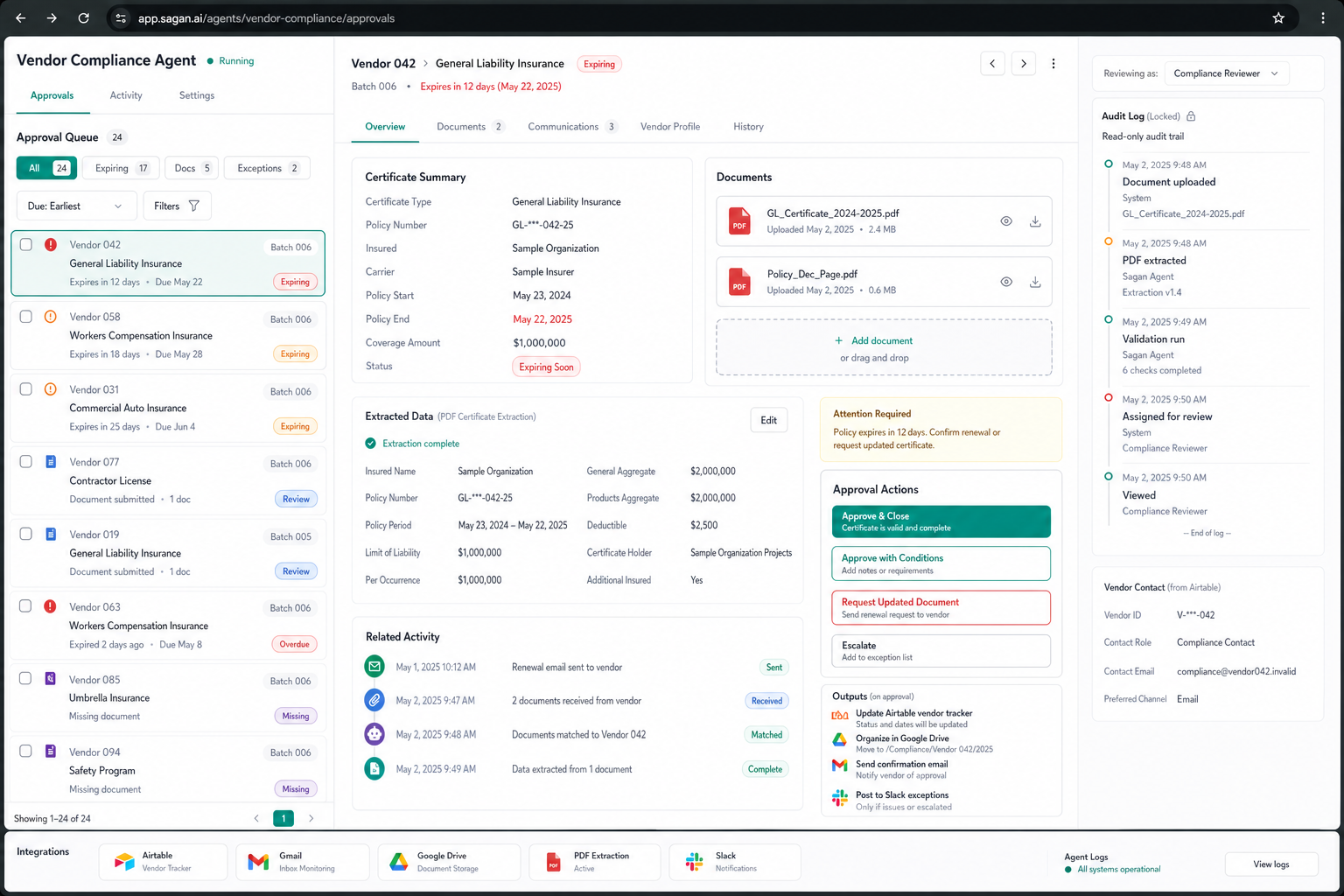Go to previous vendor record arrow
Screen dimensions: 1344x896
992,64
